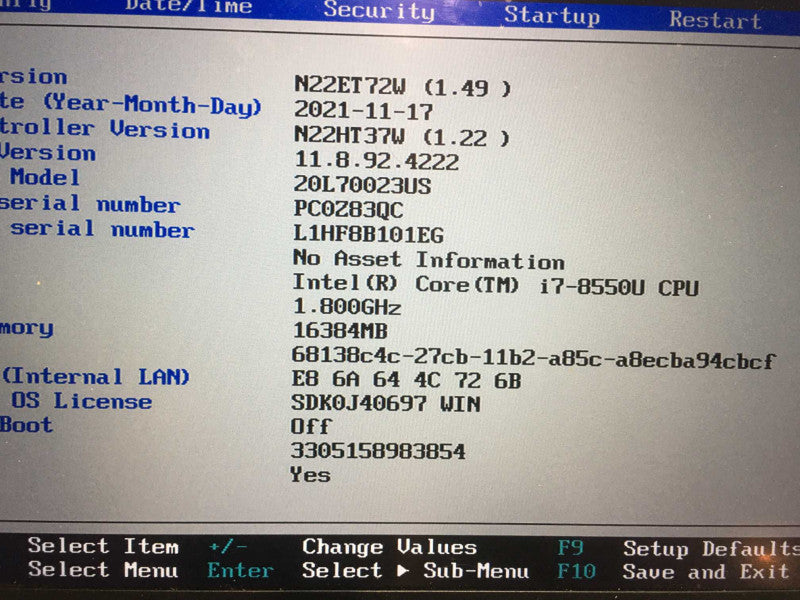Viewport: 800px width, 600px height.
Task: Select serial number value PC0Z83QC
Action: tap(348, 209)
